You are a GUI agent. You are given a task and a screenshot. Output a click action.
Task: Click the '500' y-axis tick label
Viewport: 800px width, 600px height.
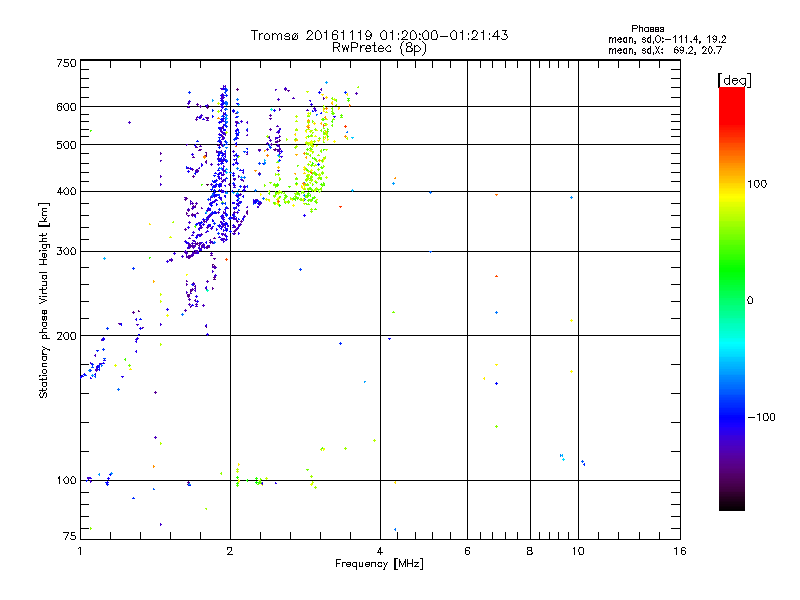point(66,145)
